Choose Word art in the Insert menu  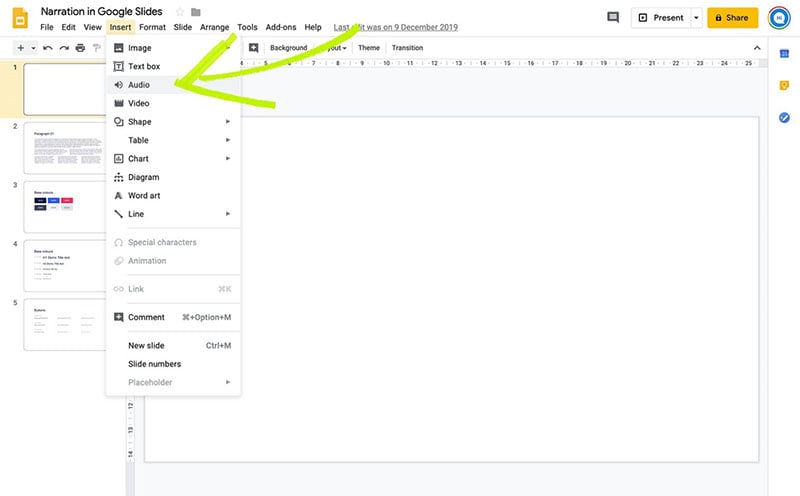tap(173, 195)
